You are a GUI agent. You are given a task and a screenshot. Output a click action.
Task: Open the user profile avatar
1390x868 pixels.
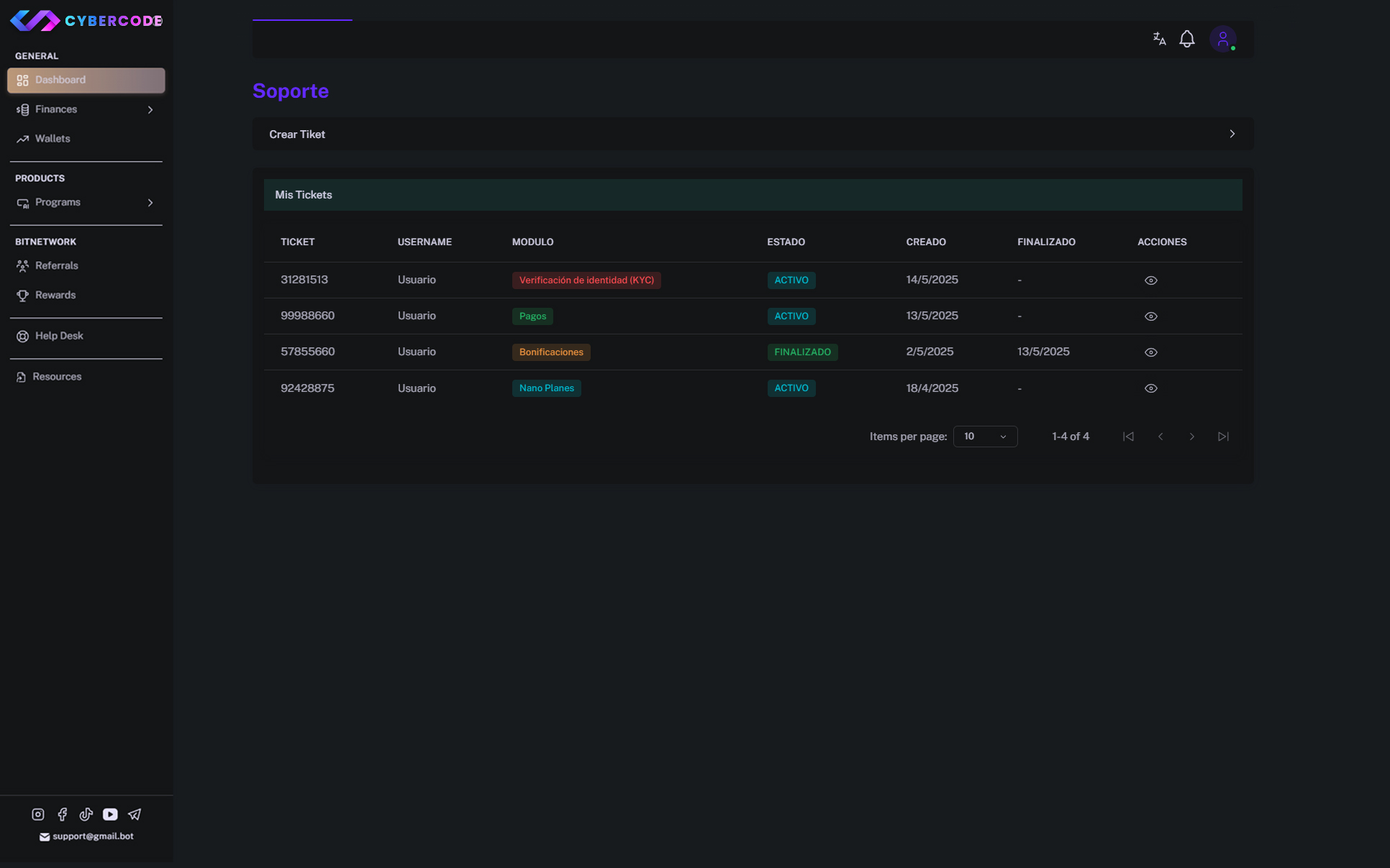point(1222,39)
